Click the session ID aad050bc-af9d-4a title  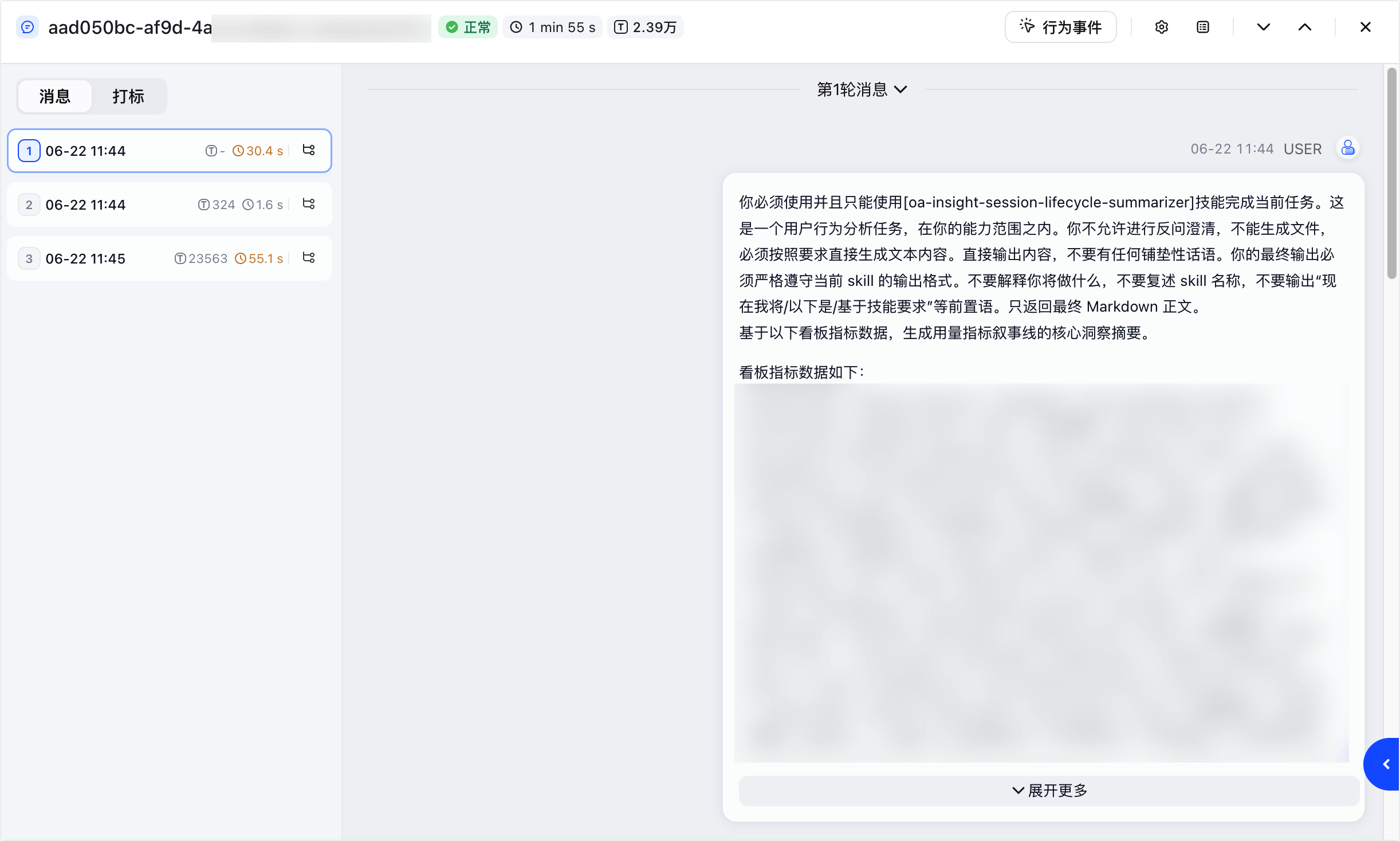coord(130,27)
